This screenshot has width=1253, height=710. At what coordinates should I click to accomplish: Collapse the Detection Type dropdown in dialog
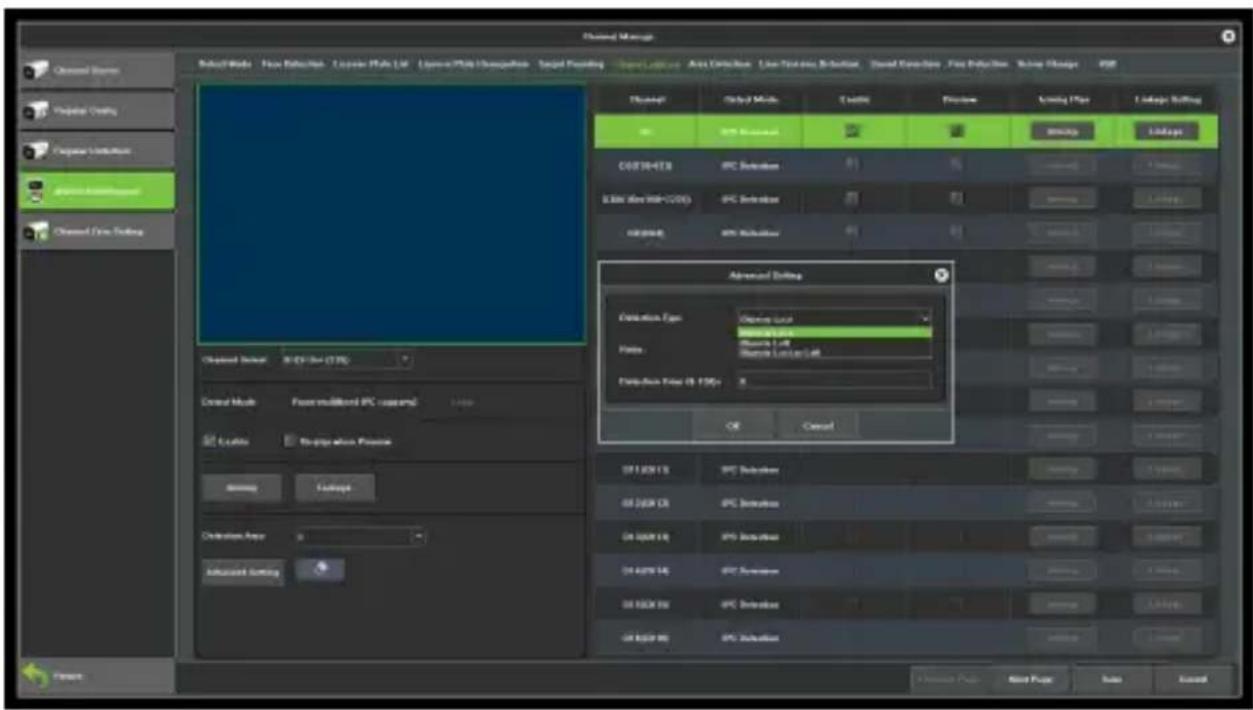tap(924, 318)
